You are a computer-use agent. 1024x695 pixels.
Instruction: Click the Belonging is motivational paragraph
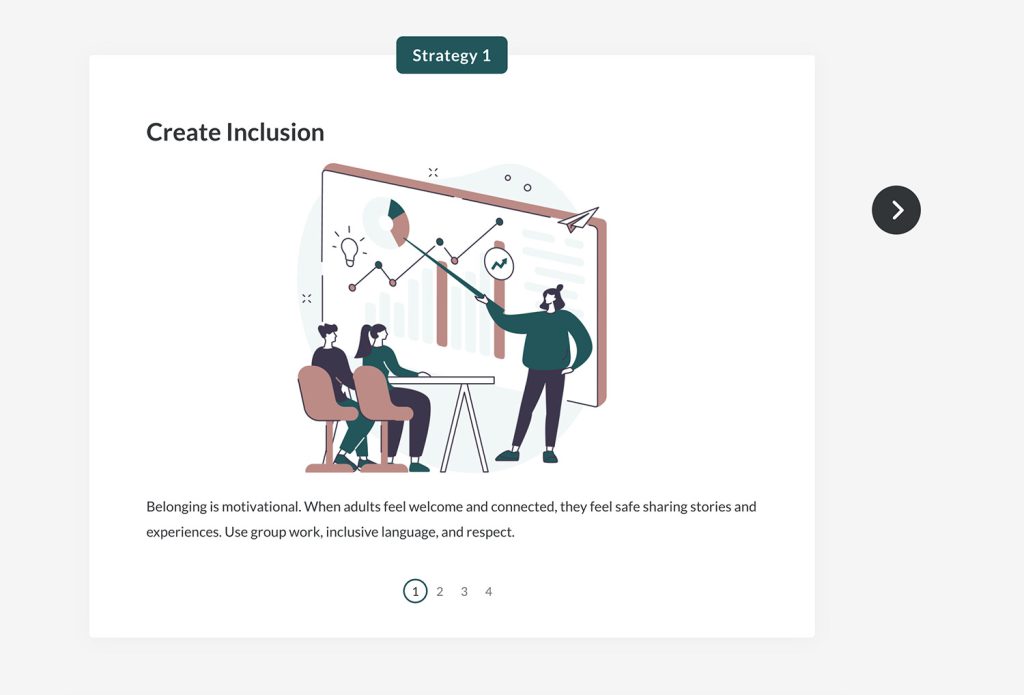451,519
